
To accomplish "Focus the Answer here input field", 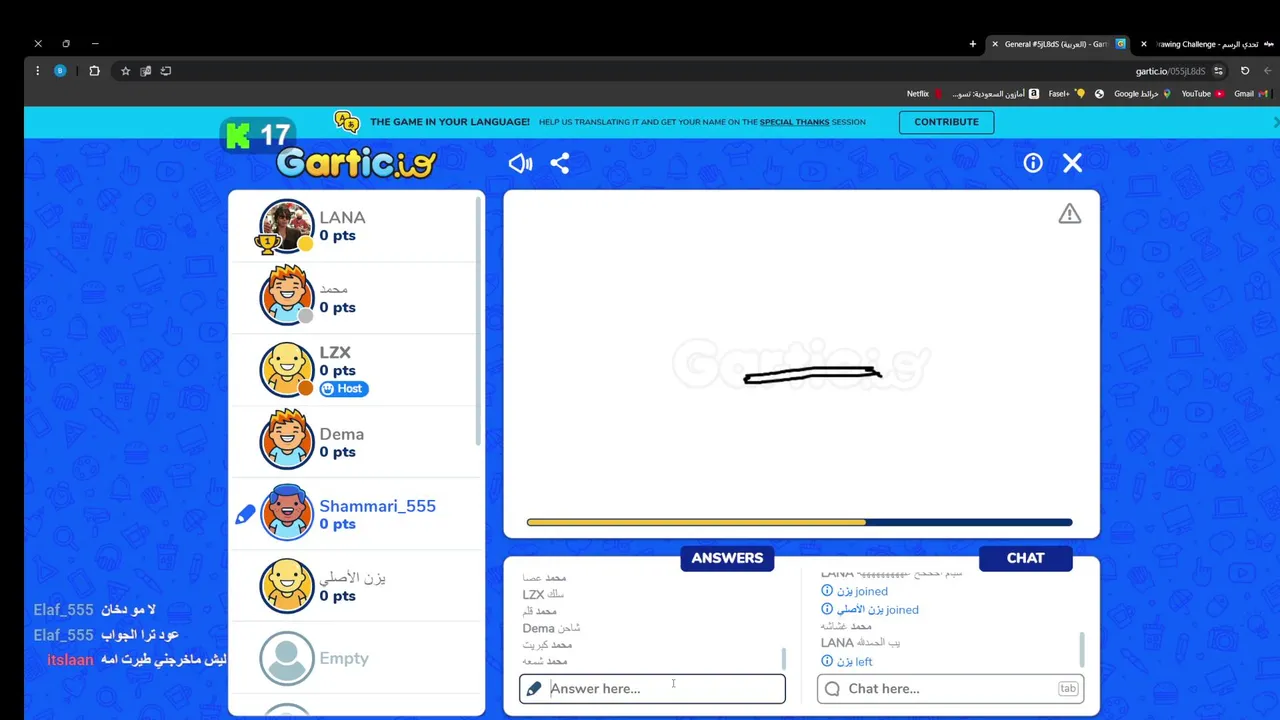I will click(x=652, y=688).
